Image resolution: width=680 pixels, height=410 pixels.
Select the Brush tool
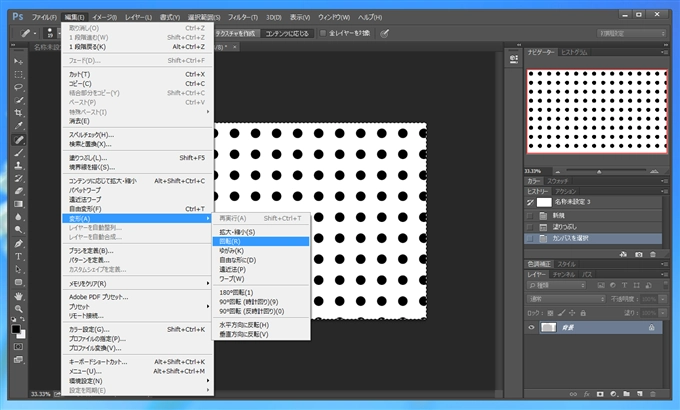point(18,153)
